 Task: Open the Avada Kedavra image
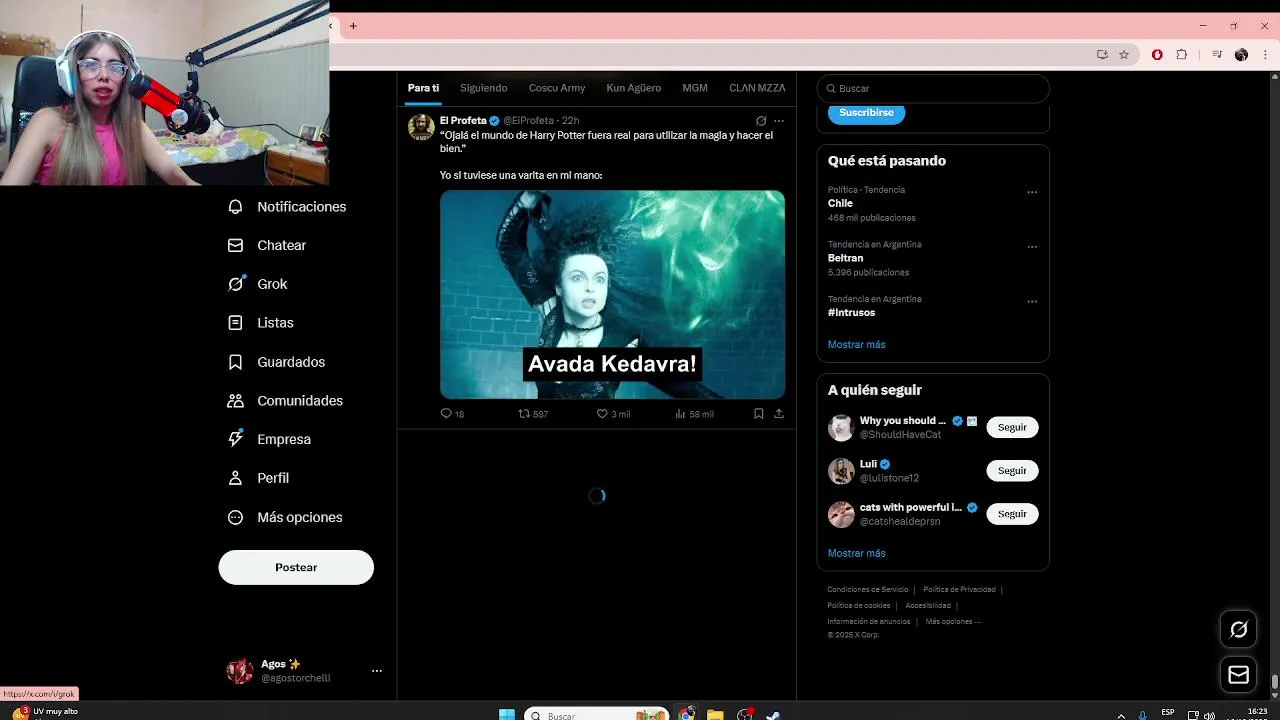[x=612, y=295]
